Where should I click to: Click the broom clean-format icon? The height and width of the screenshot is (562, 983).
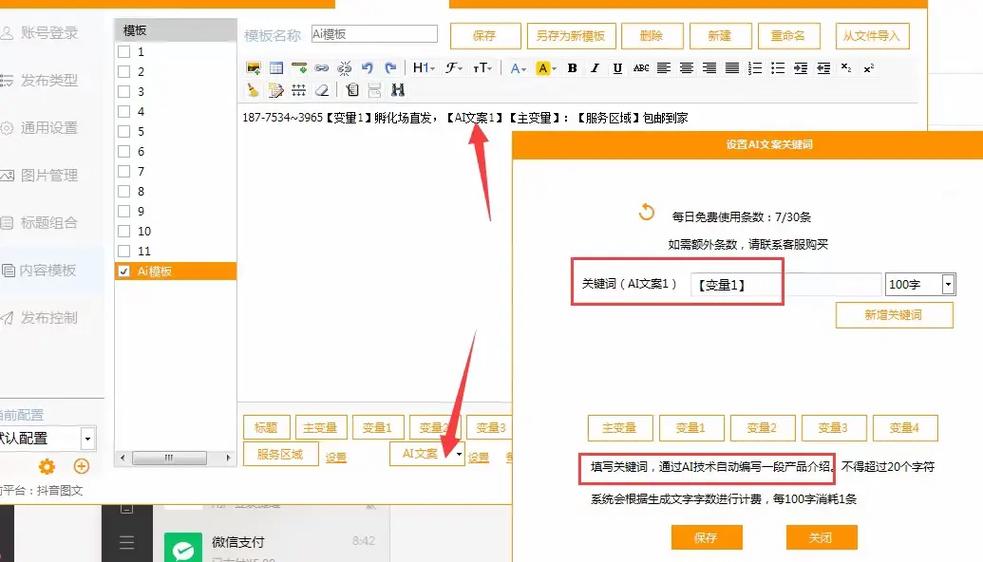(253, 90)
